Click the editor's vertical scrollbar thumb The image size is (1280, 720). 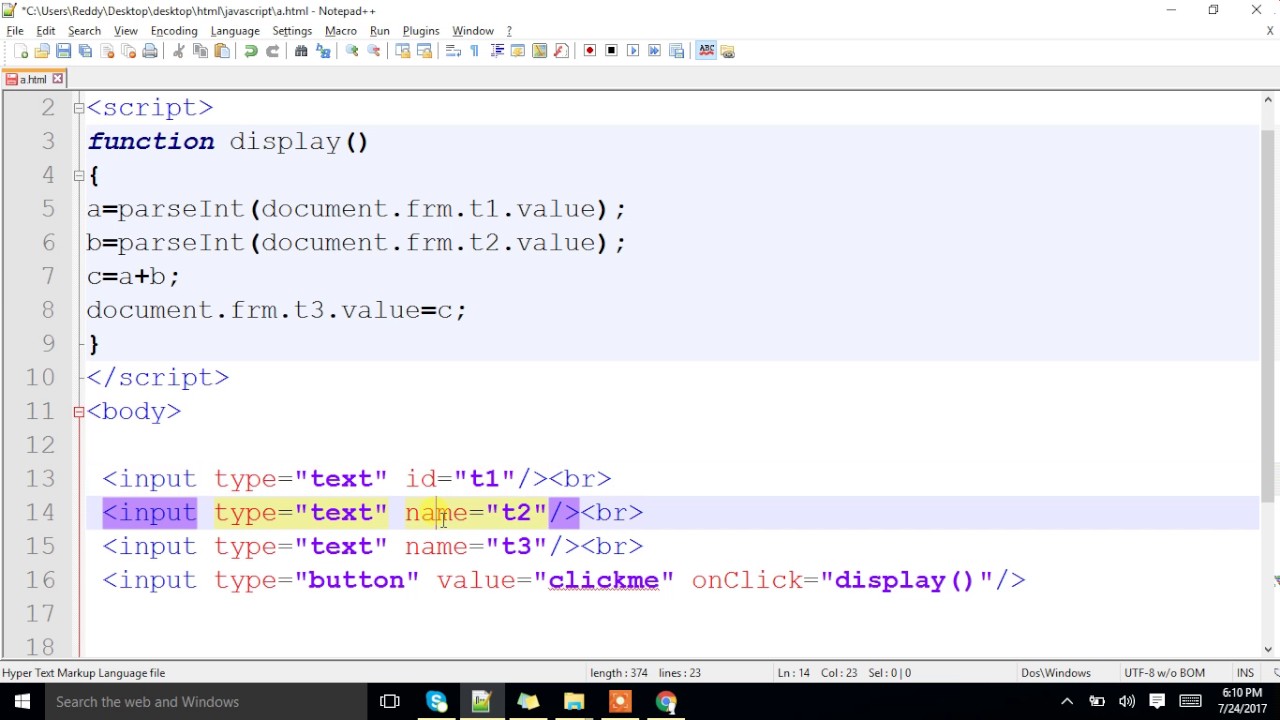1268,315
